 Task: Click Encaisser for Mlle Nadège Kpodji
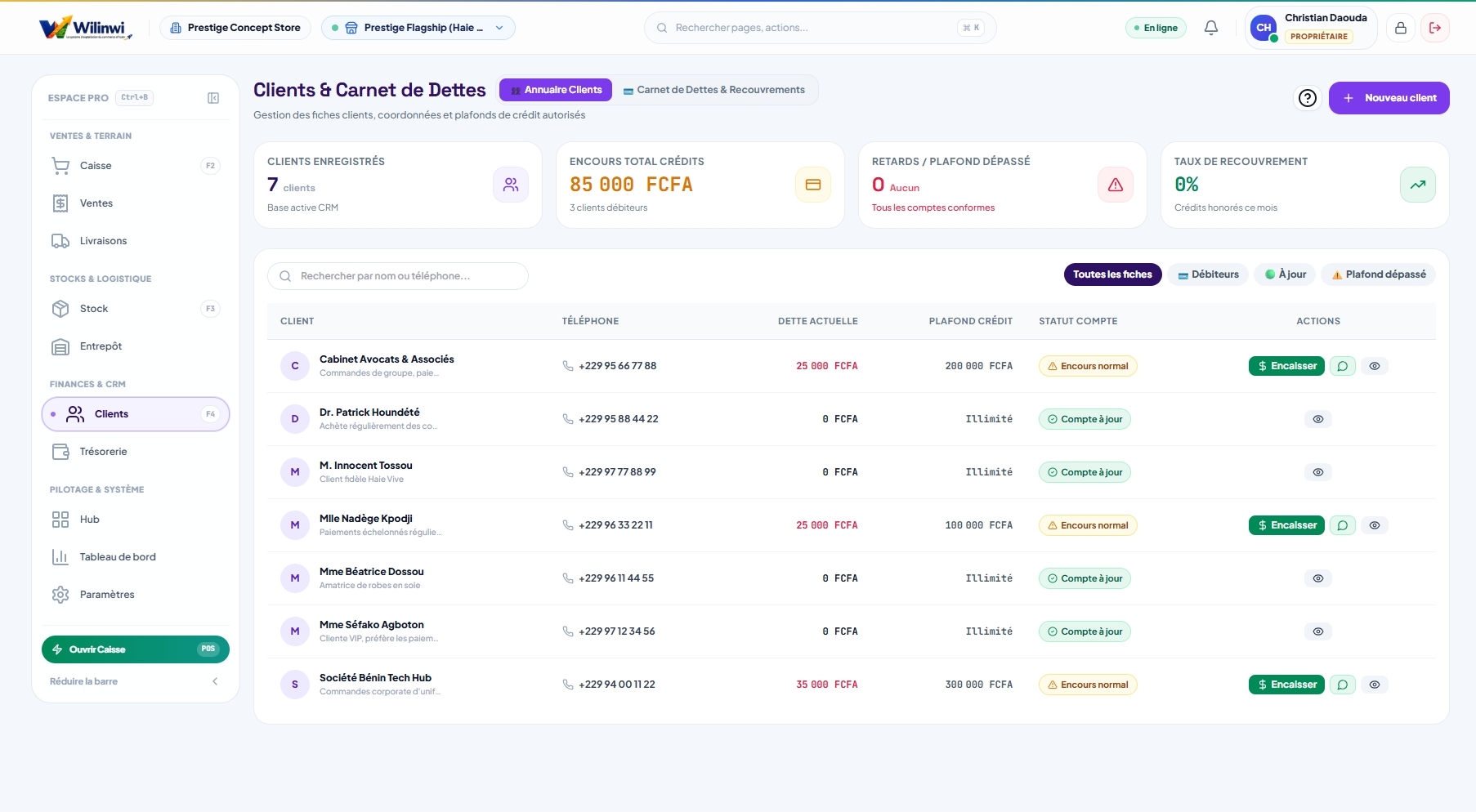click(x=1286, y=525)
